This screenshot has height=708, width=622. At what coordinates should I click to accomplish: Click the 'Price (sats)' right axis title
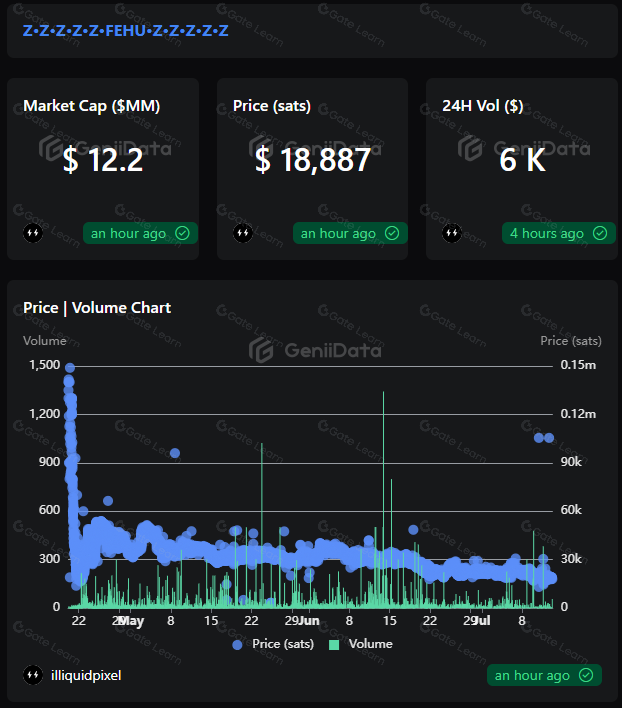571,340
